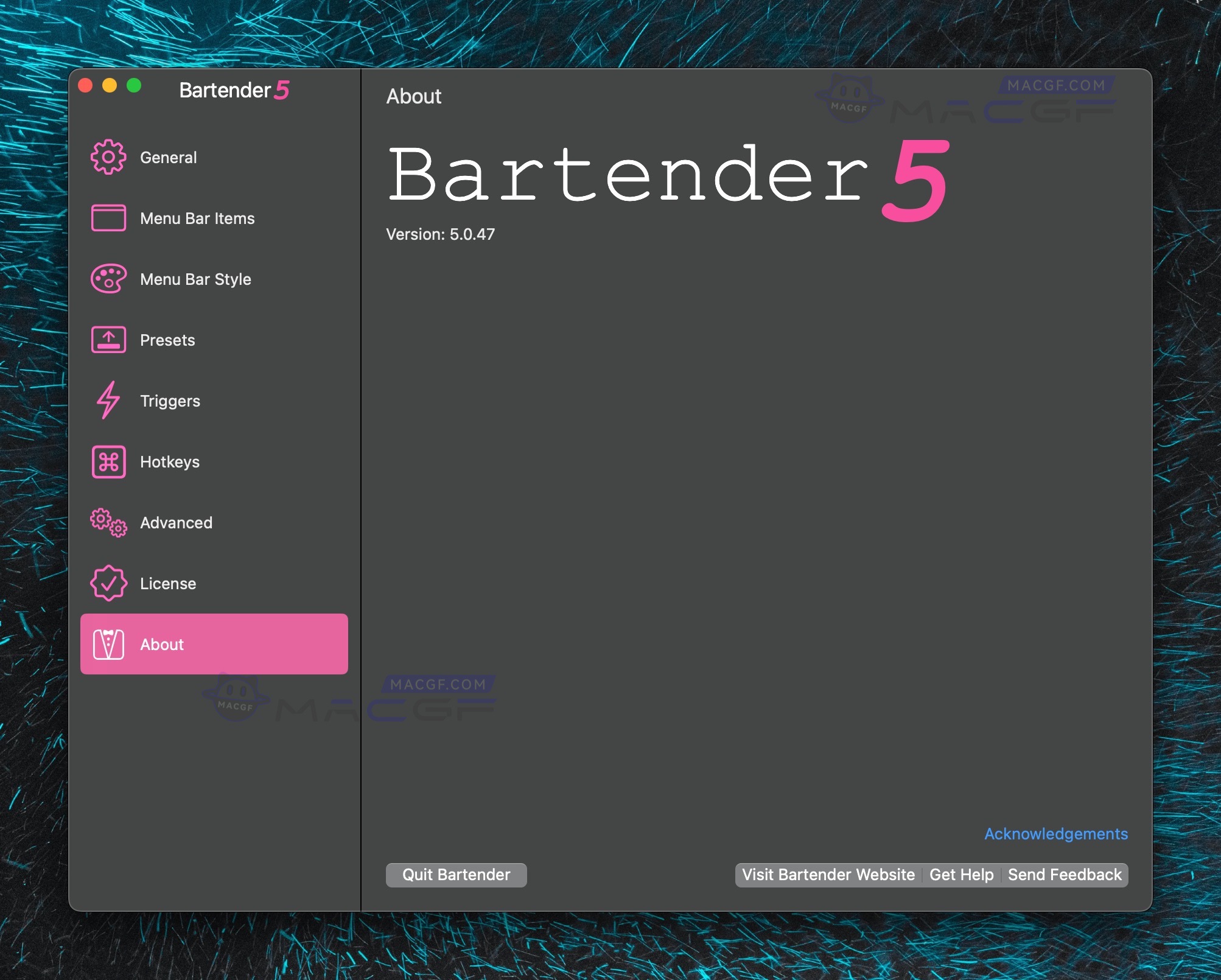Open the General settings gear icon
Viewport: 1221px width, 980px height.
click(108, 157)
